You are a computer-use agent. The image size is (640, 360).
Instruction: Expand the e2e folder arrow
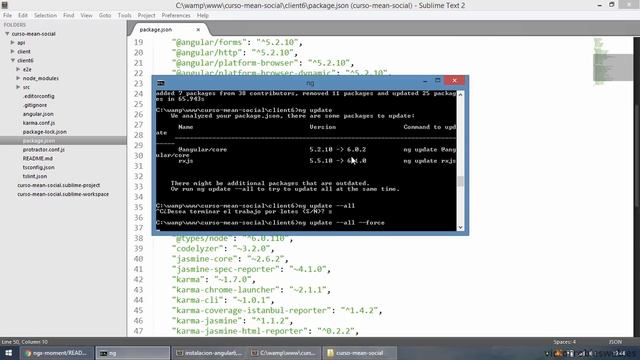[x=18, y=69]
